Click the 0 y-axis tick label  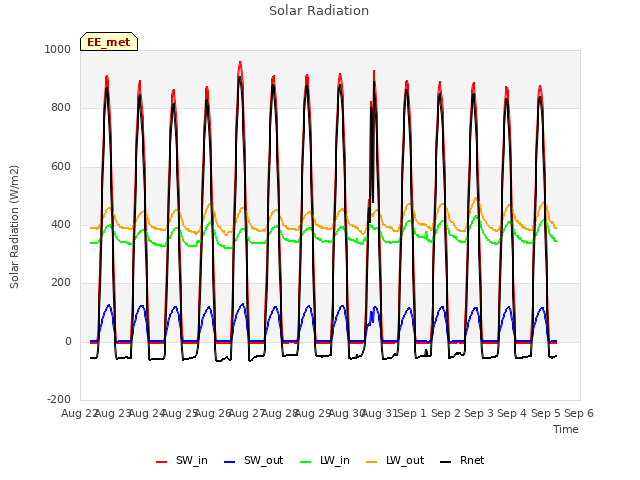pos(68,342)
